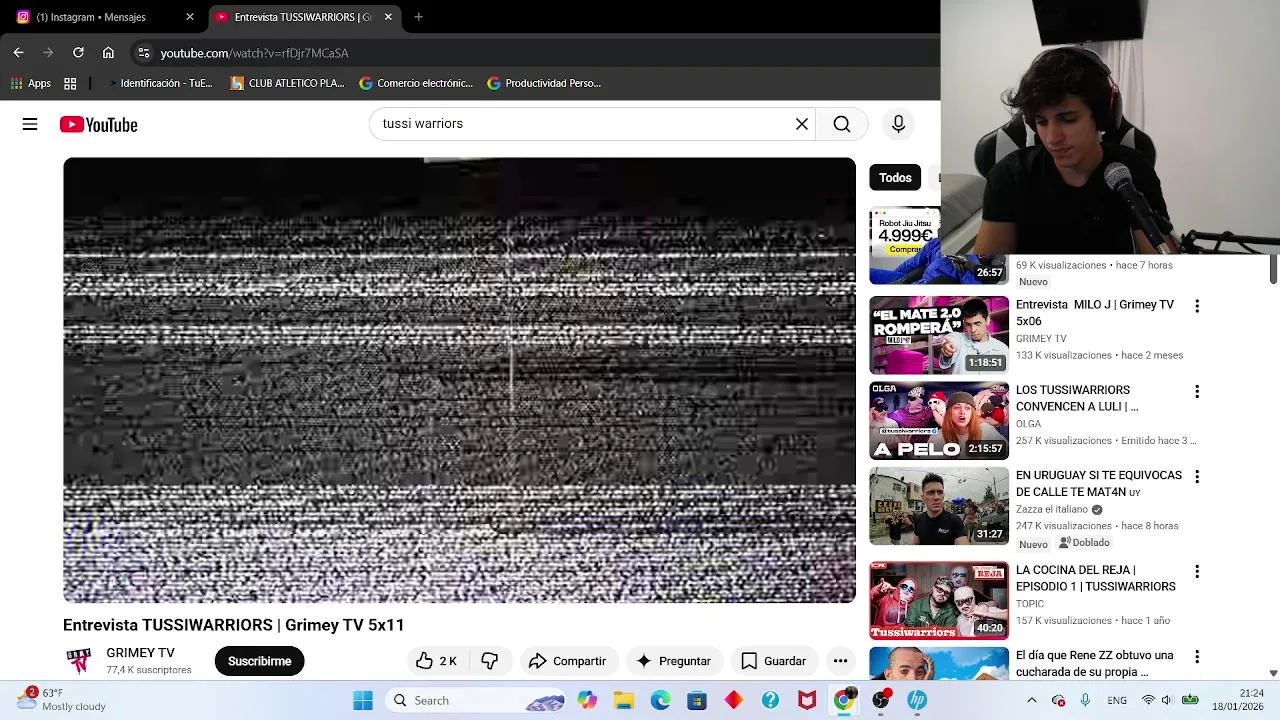
Task: Open options for Entrevista MILO J video
Action: (1197, 306)
